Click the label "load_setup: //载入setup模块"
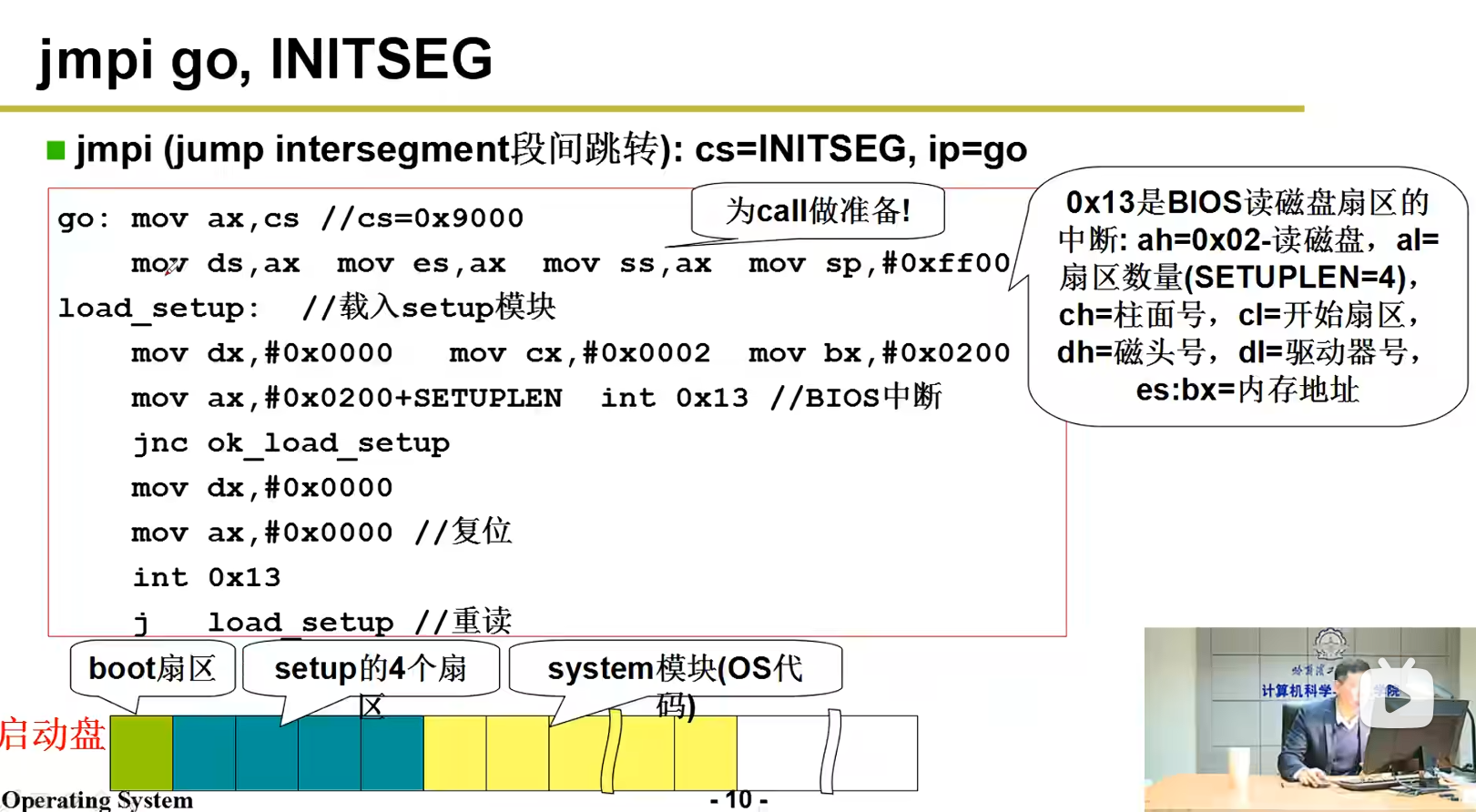The width and height of the screenshot is (1476, 812). click(307, 308)
